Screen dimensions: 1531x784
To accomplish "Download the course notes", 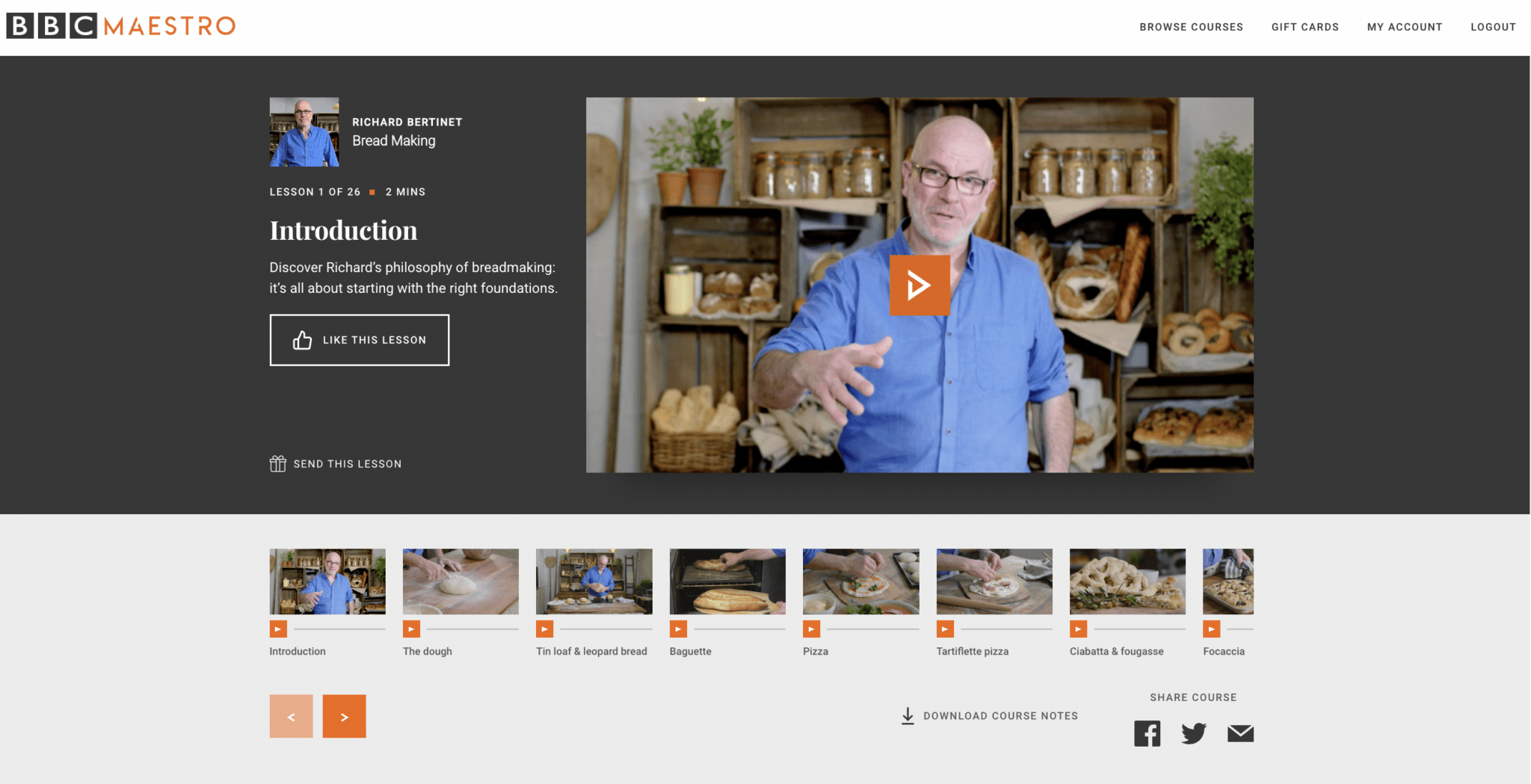I will coord(988,715).
